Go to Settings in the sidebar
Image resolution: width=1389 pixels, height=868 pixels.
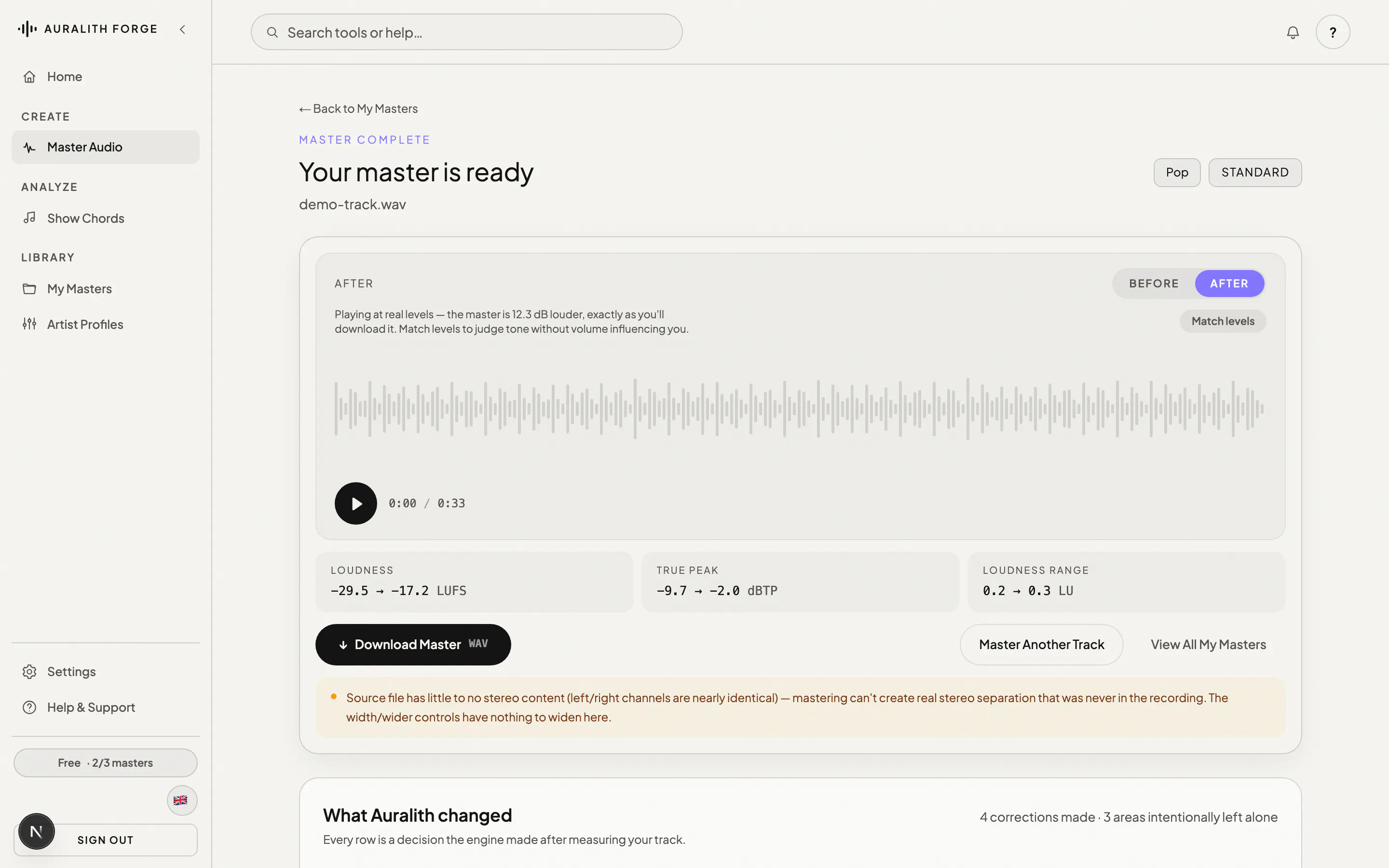(x=106, y=672)
